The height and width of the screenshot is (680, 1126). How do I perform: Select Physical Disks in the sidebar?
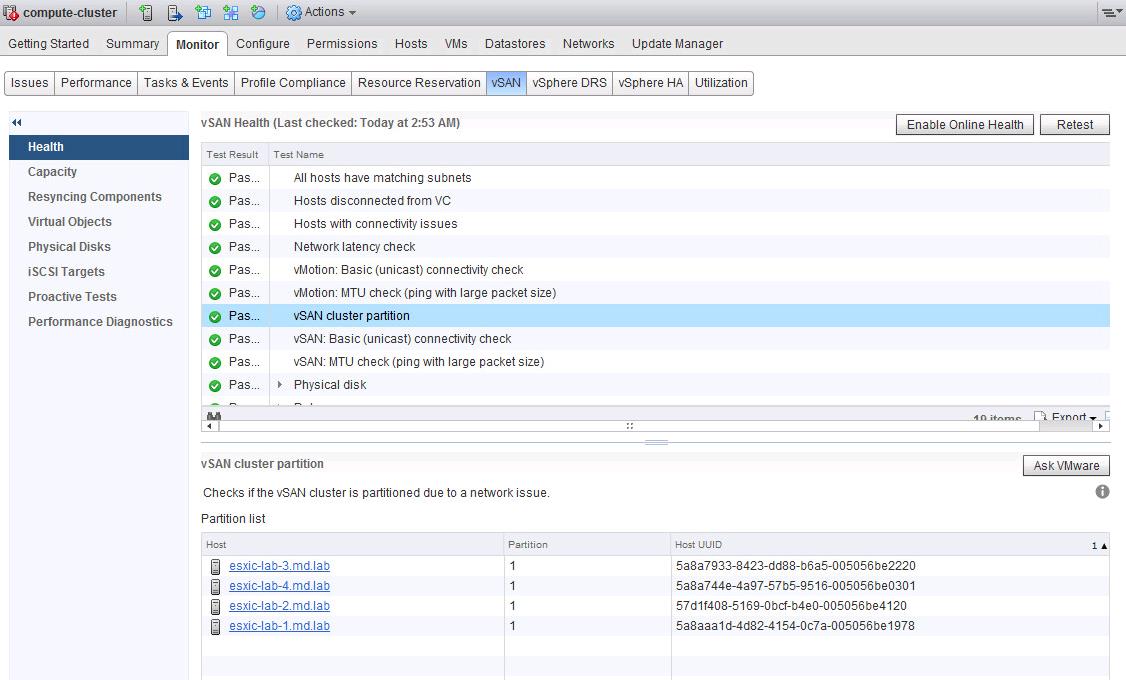pos(99,247)
